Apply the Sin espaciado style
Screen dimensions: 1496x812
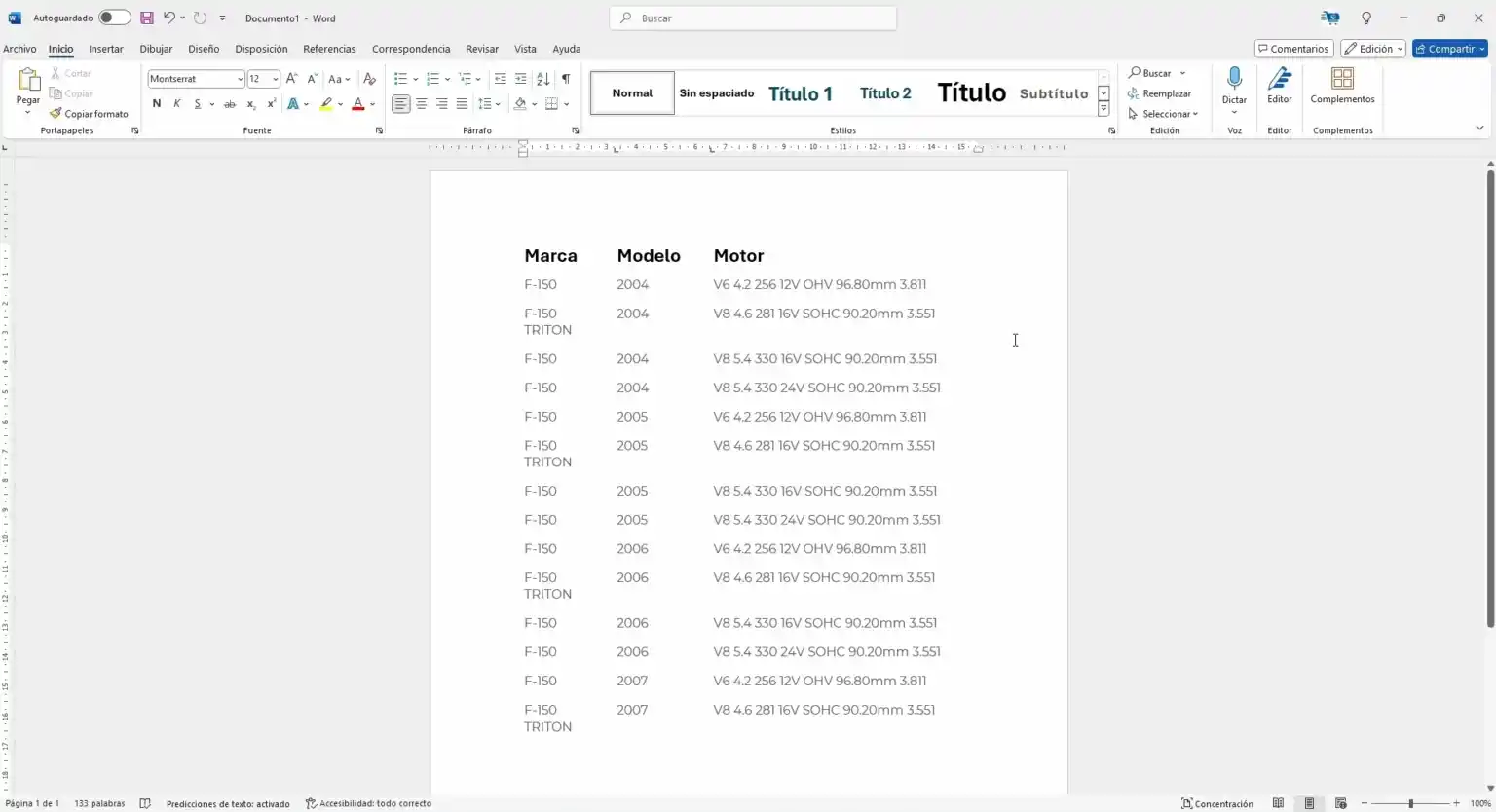717,93
